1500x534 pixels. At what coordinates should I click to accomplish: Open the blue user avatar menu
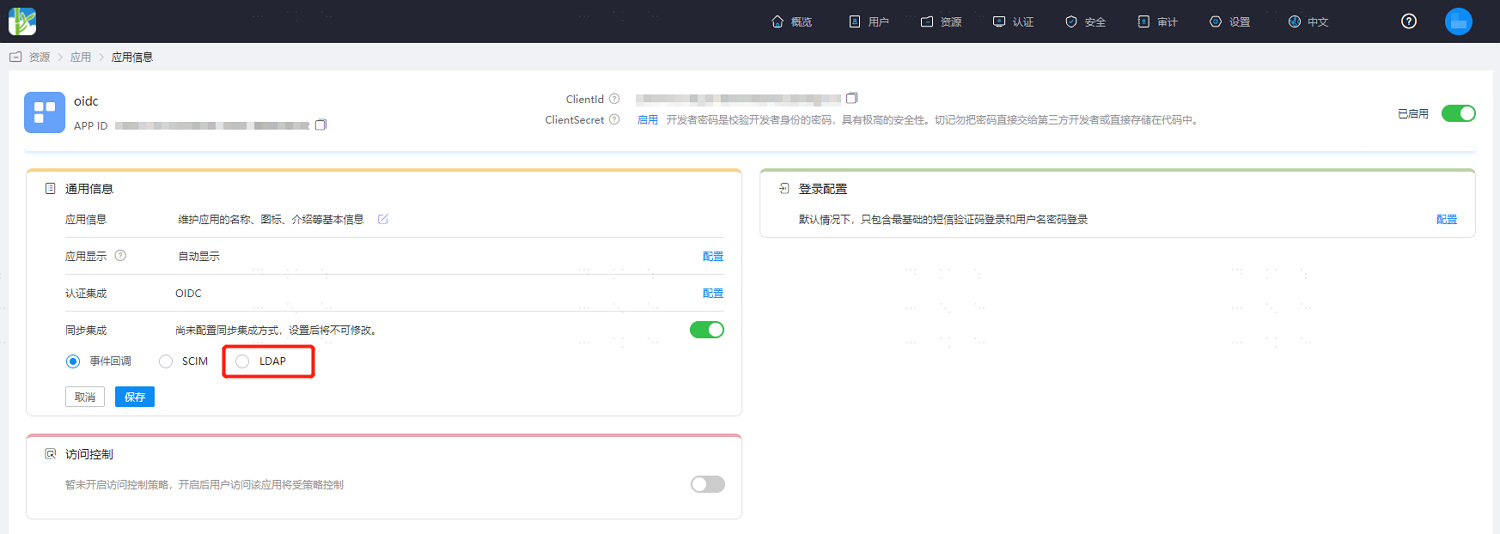[x=1458, y=21]
